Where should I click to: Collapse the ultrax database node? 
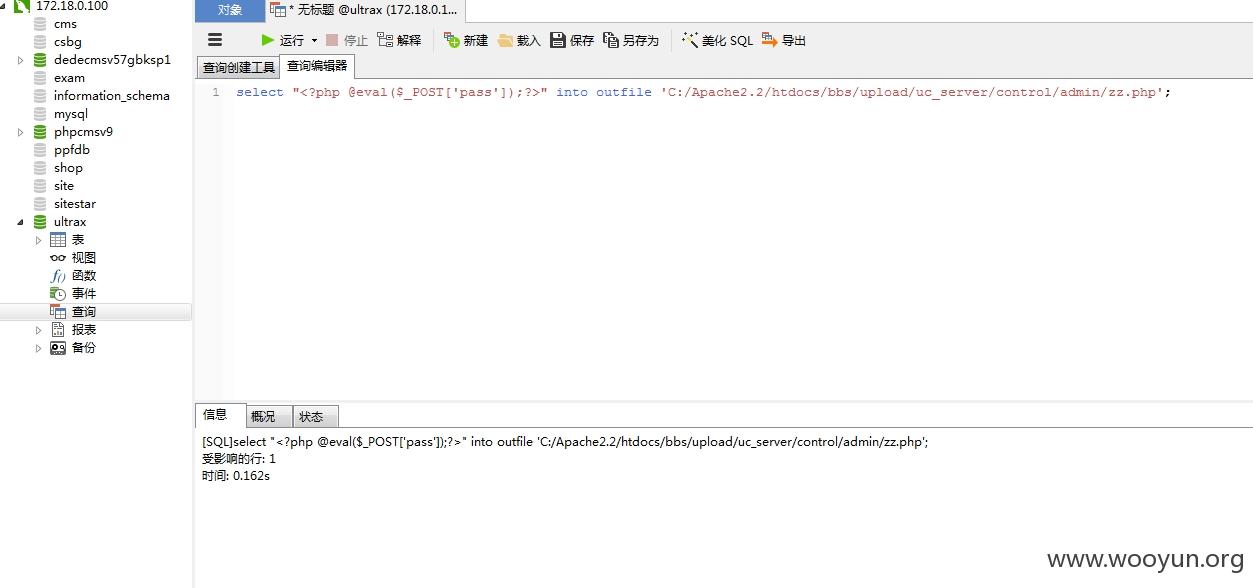(20, 222)
